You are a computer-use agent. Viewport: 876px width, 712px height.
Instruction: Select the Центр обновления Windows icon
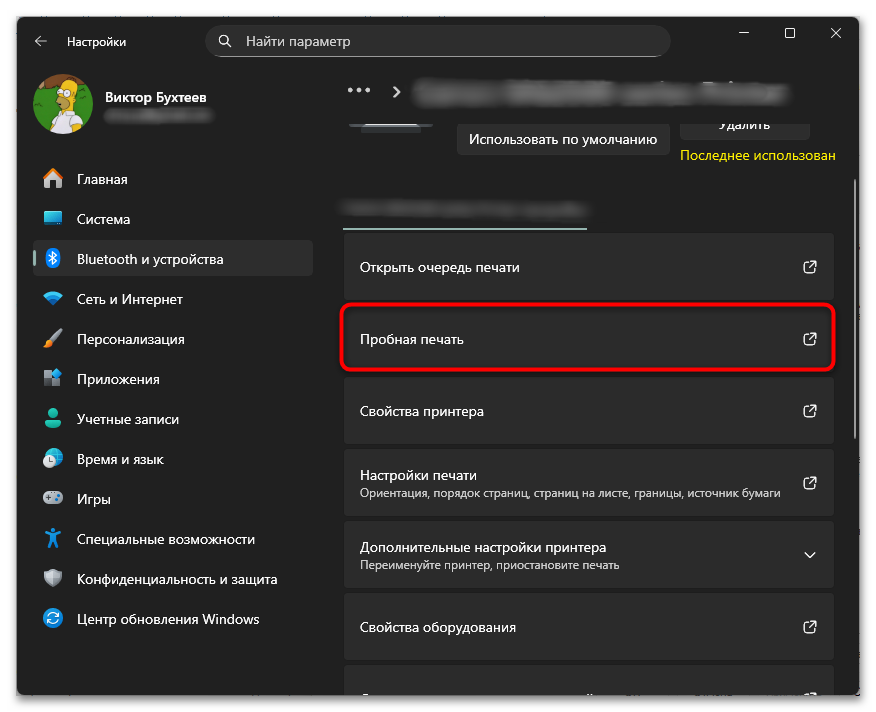click(x=53, y=619)
